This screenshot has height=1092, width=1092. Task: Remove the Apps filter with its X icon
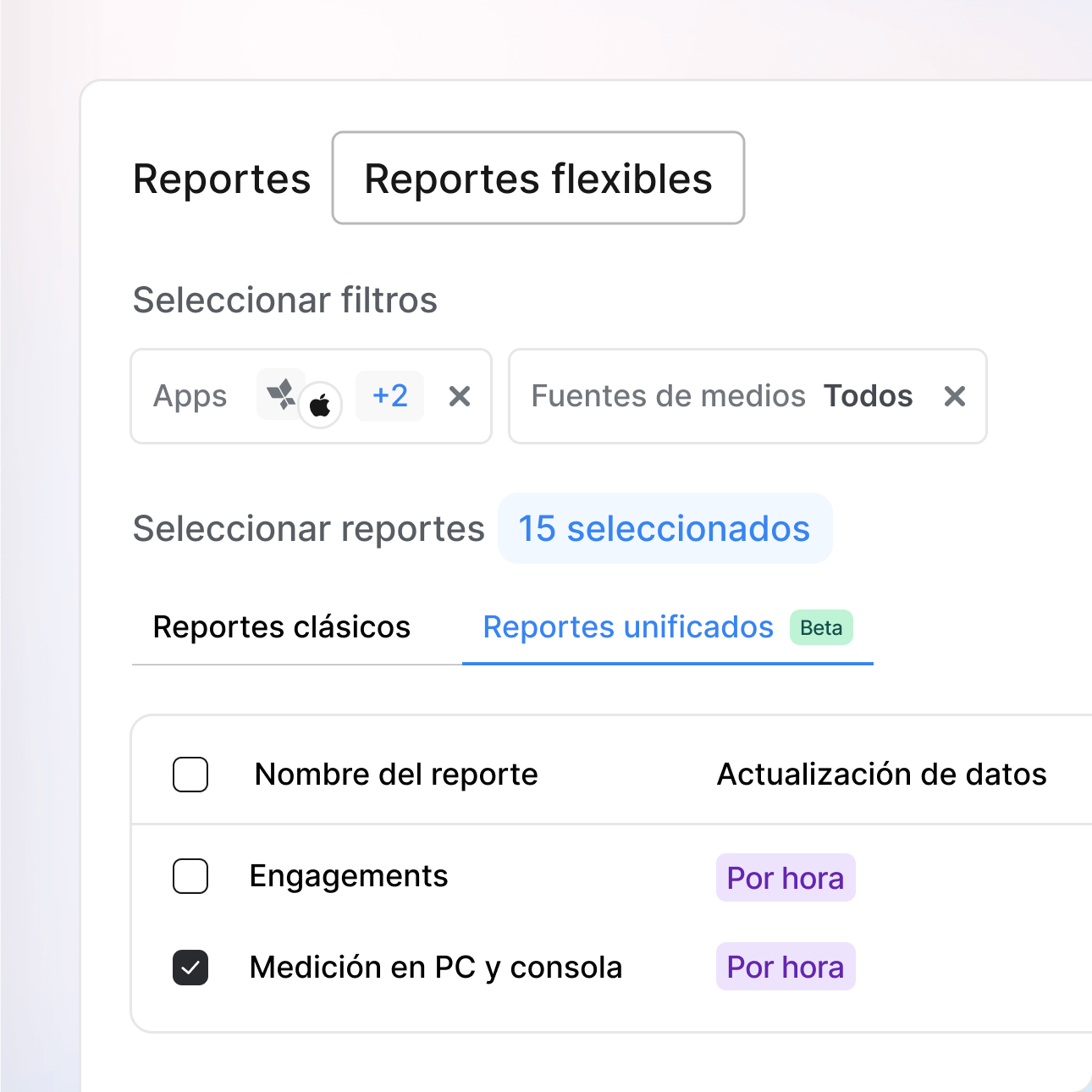[x=460, y=396]
